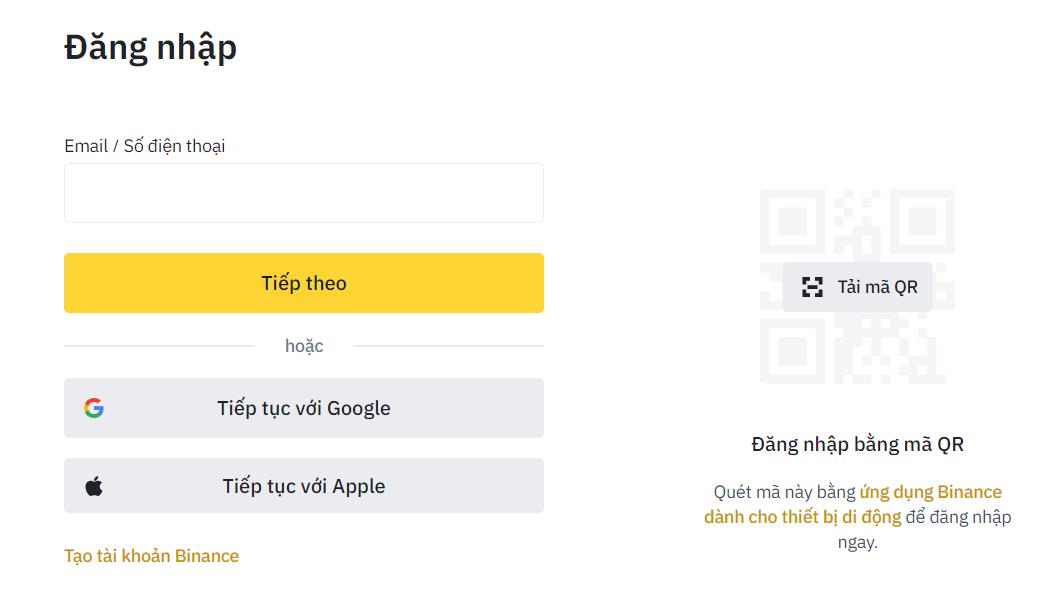
Task: Click the Đăng nhập page heading
Action: [151, 47]
